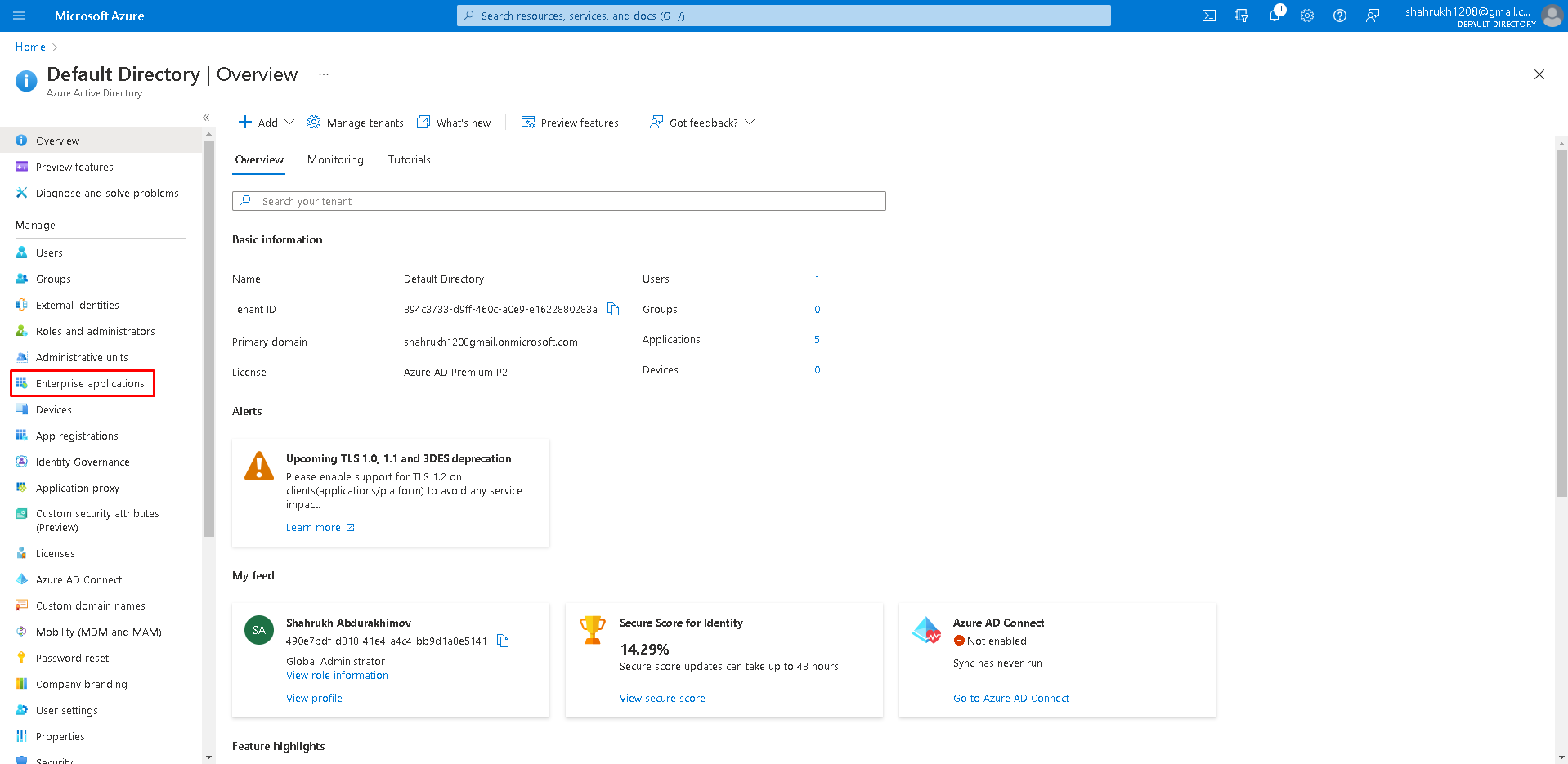Click Preview features in the toolbar
Viewport: 1568px width, 764px height.
click(x=570, y=123)
